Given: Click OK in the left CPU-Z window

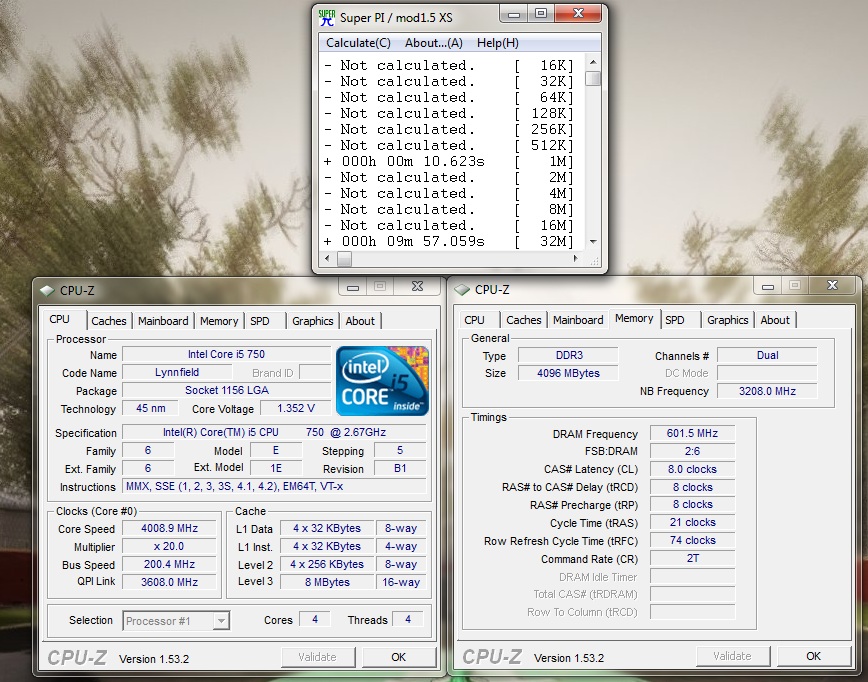Looking at the screenshot, I should pyautogui.click(x=399, y=657).
